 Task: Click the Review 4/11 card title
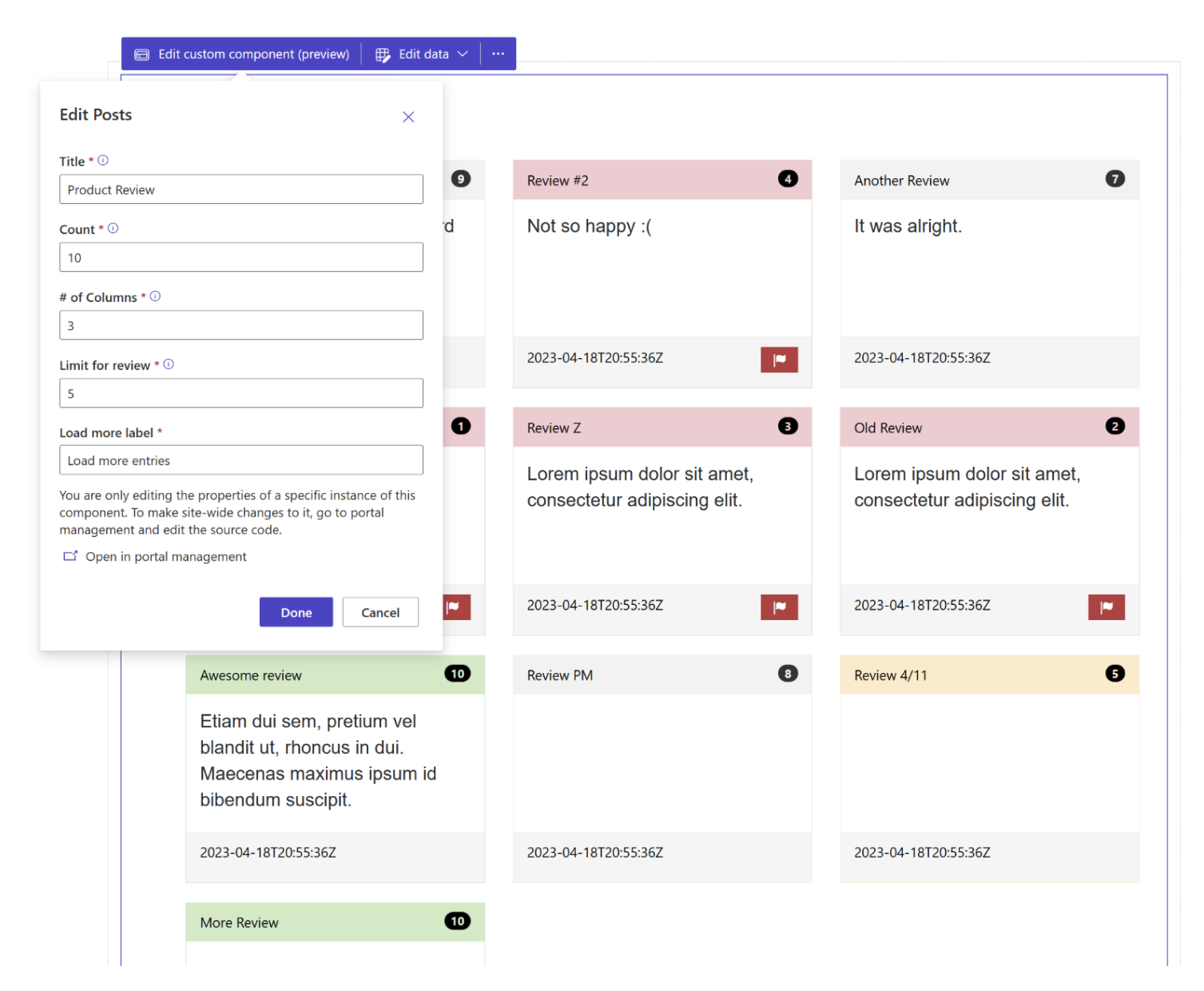(x=891, y=676)
